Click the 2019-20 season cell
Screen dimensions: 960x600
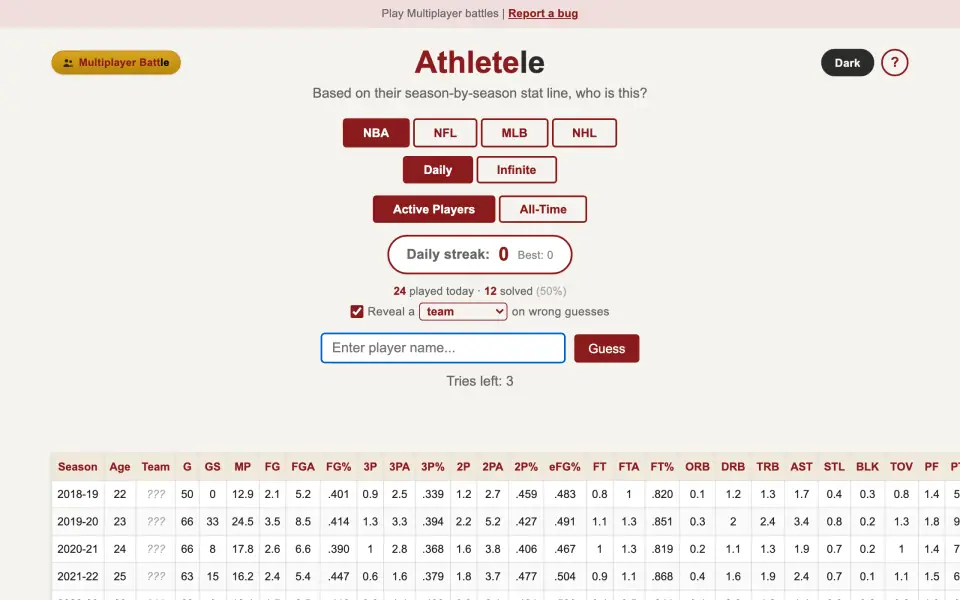tap(78, 522)
